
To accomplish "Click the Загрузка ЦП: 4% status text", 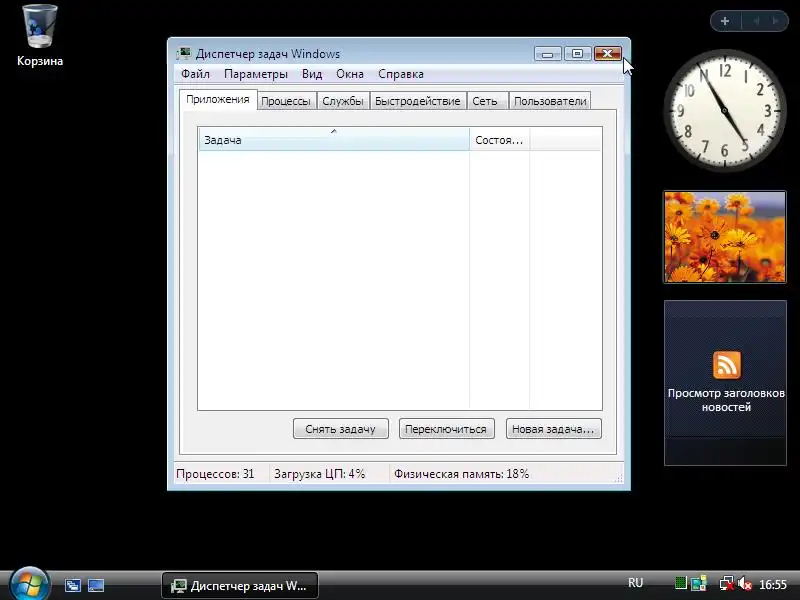I will [319, 474].
